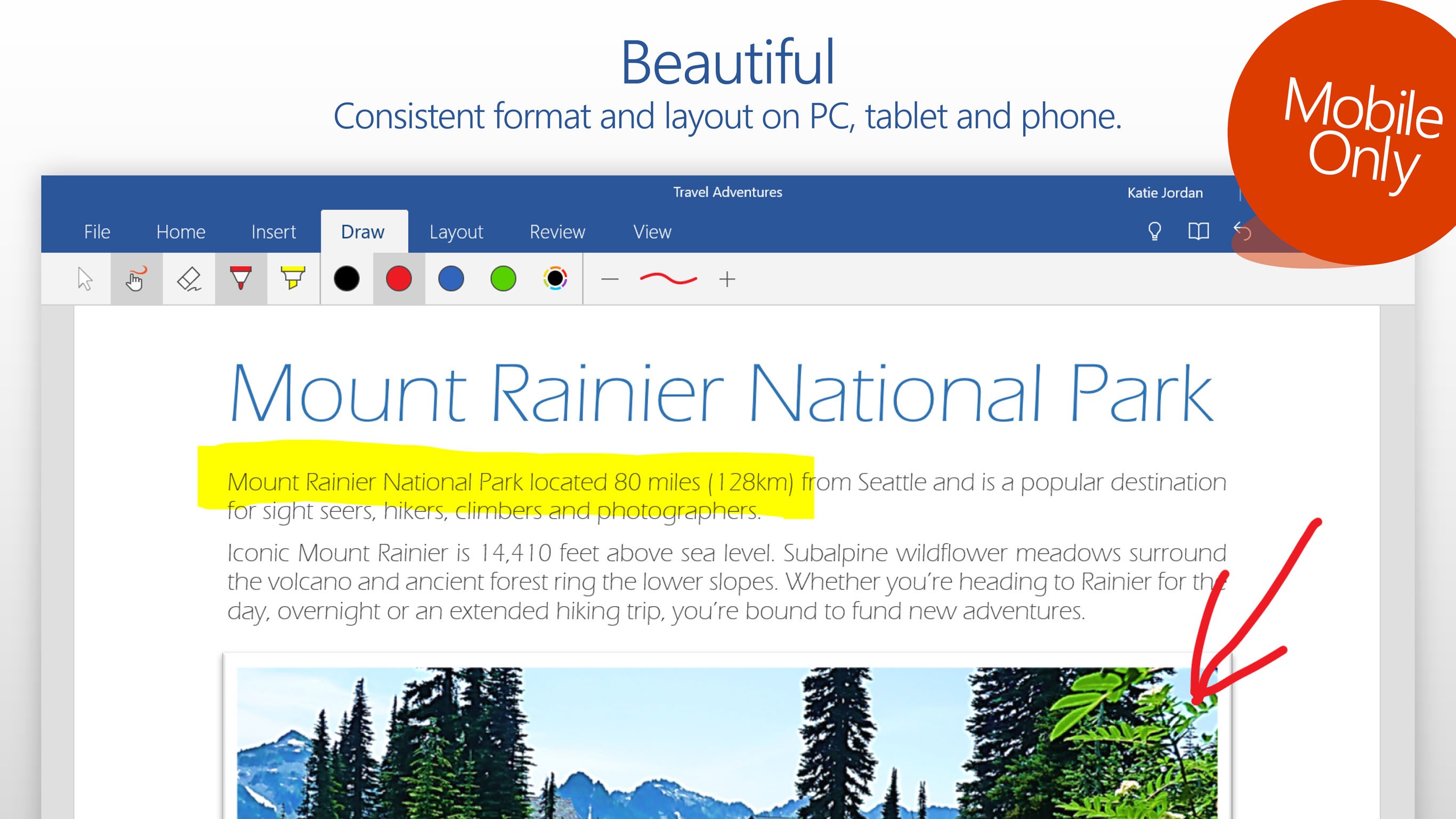
Task: Pick the red ink color
Action: coord(399,279)
